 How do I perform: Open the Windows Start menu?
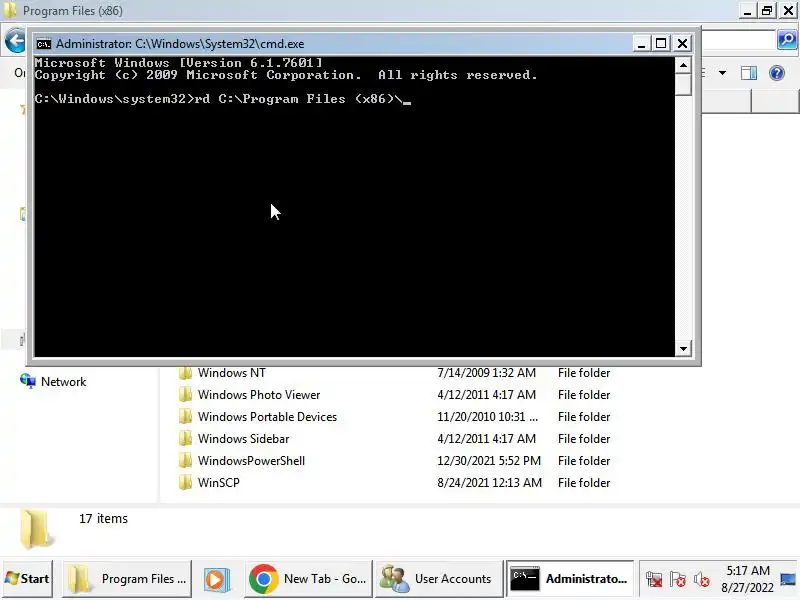pyautogui.click(x=27, y=579)
